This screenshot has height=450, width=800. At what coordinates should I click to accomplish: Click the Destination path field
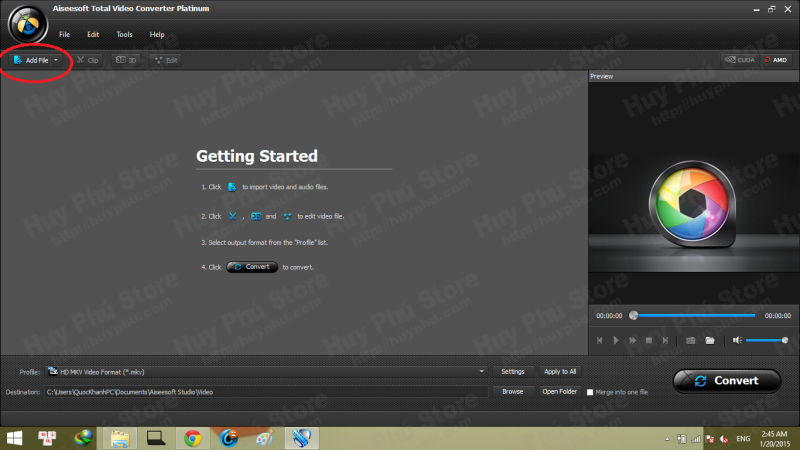pos(266,392)
